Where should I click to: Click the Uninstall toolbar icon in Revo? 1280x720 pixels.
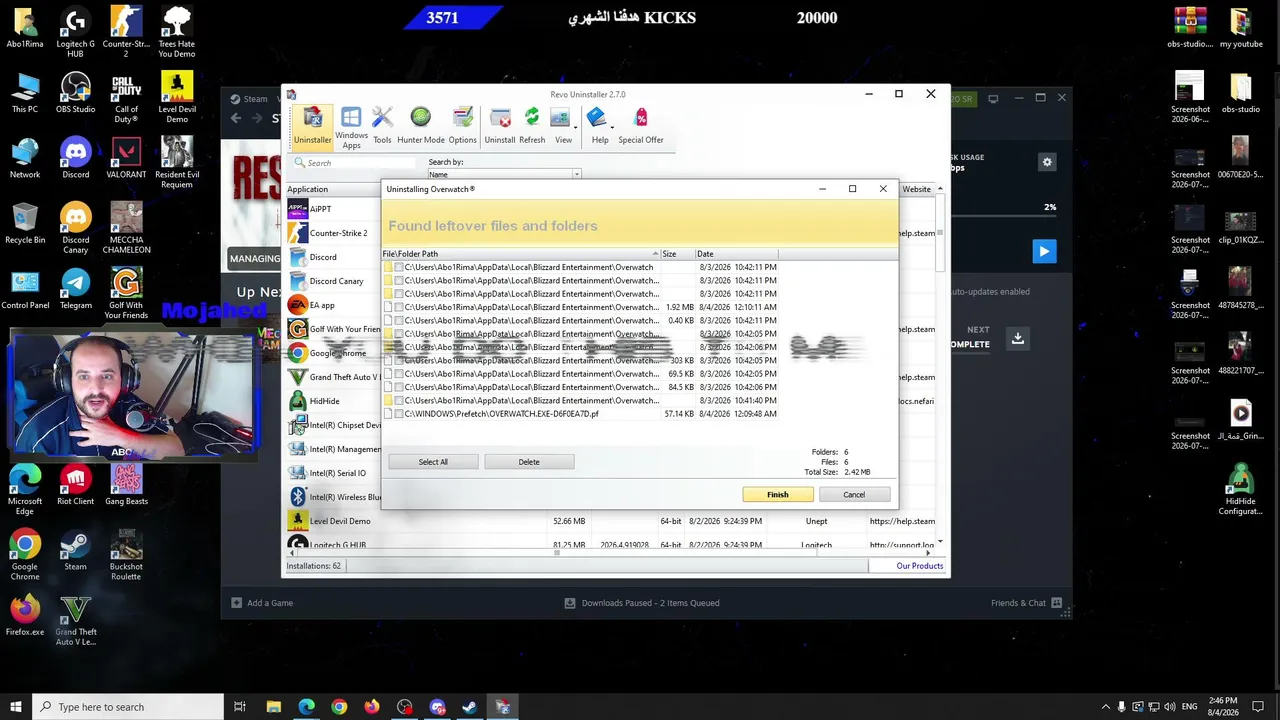click(500, 126)
